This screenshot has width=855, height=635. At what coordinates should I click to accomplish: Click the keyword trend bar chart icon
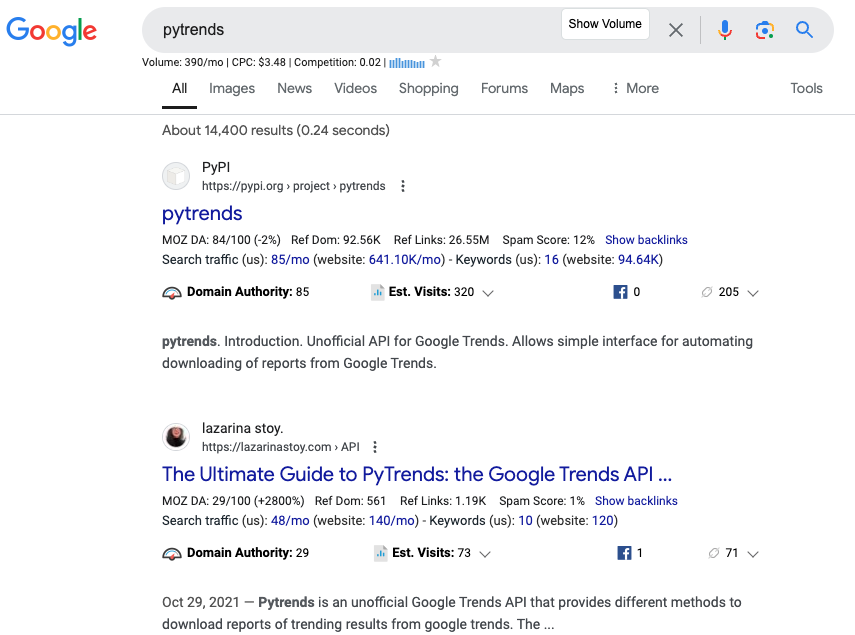click(407, 63)
